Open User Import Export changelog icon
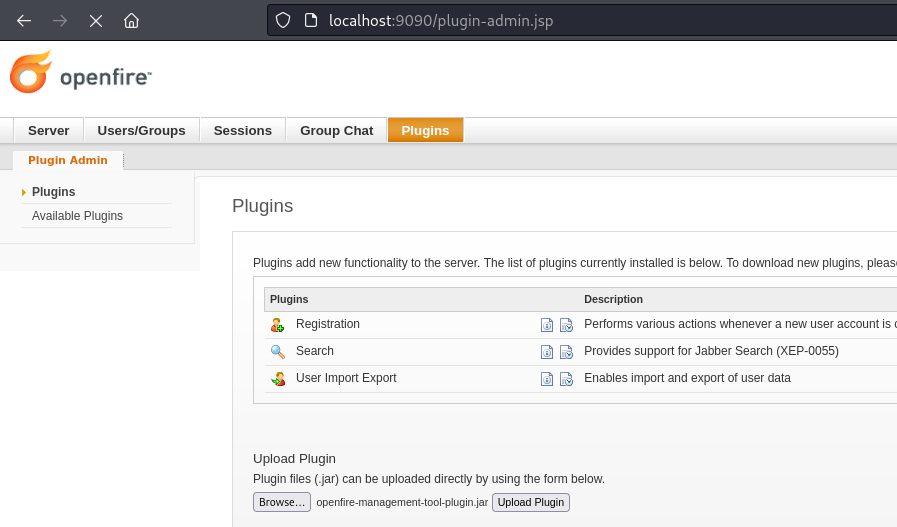897x527 pixels. (566, 379)
